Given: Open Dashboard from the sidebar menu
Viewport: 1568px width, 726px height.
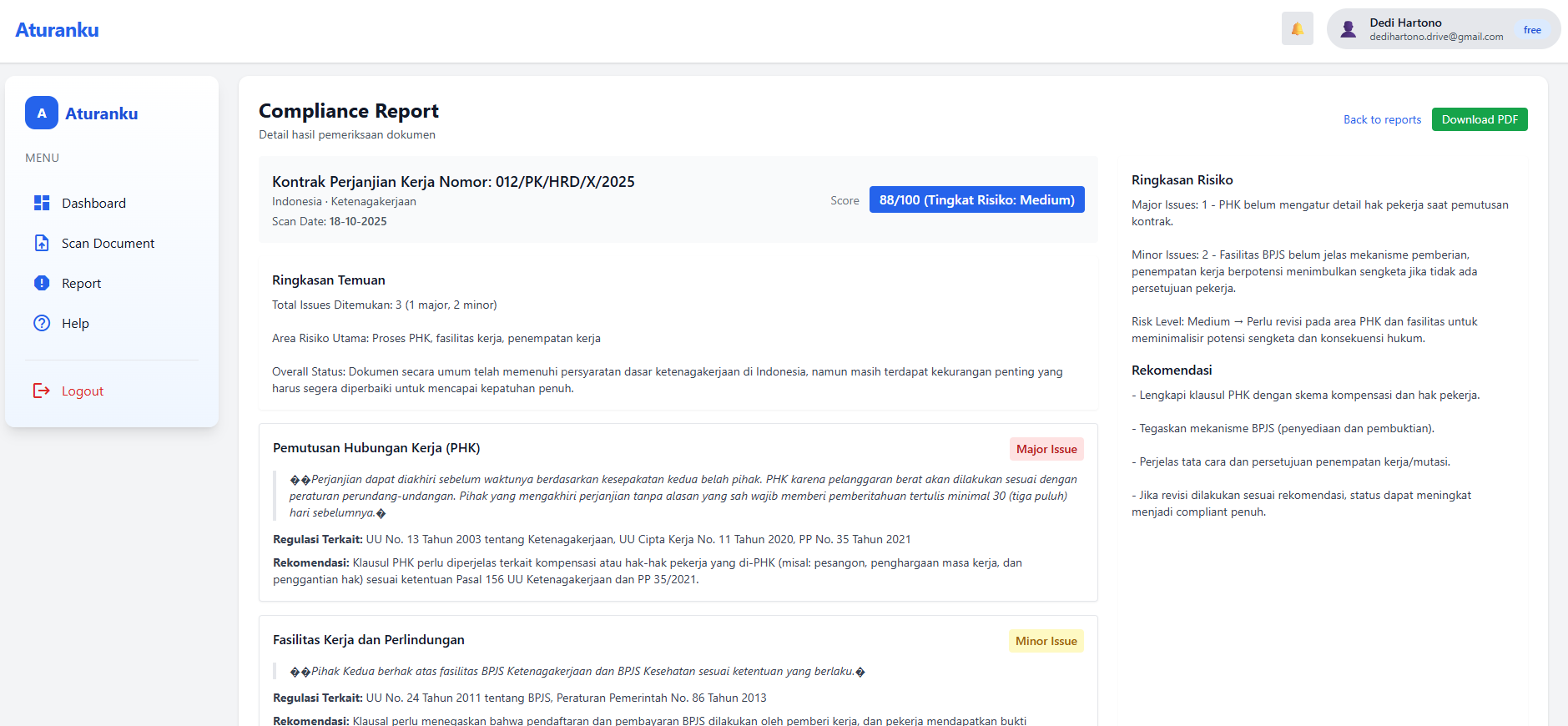Looking at the screenshot, I should 93,203.
